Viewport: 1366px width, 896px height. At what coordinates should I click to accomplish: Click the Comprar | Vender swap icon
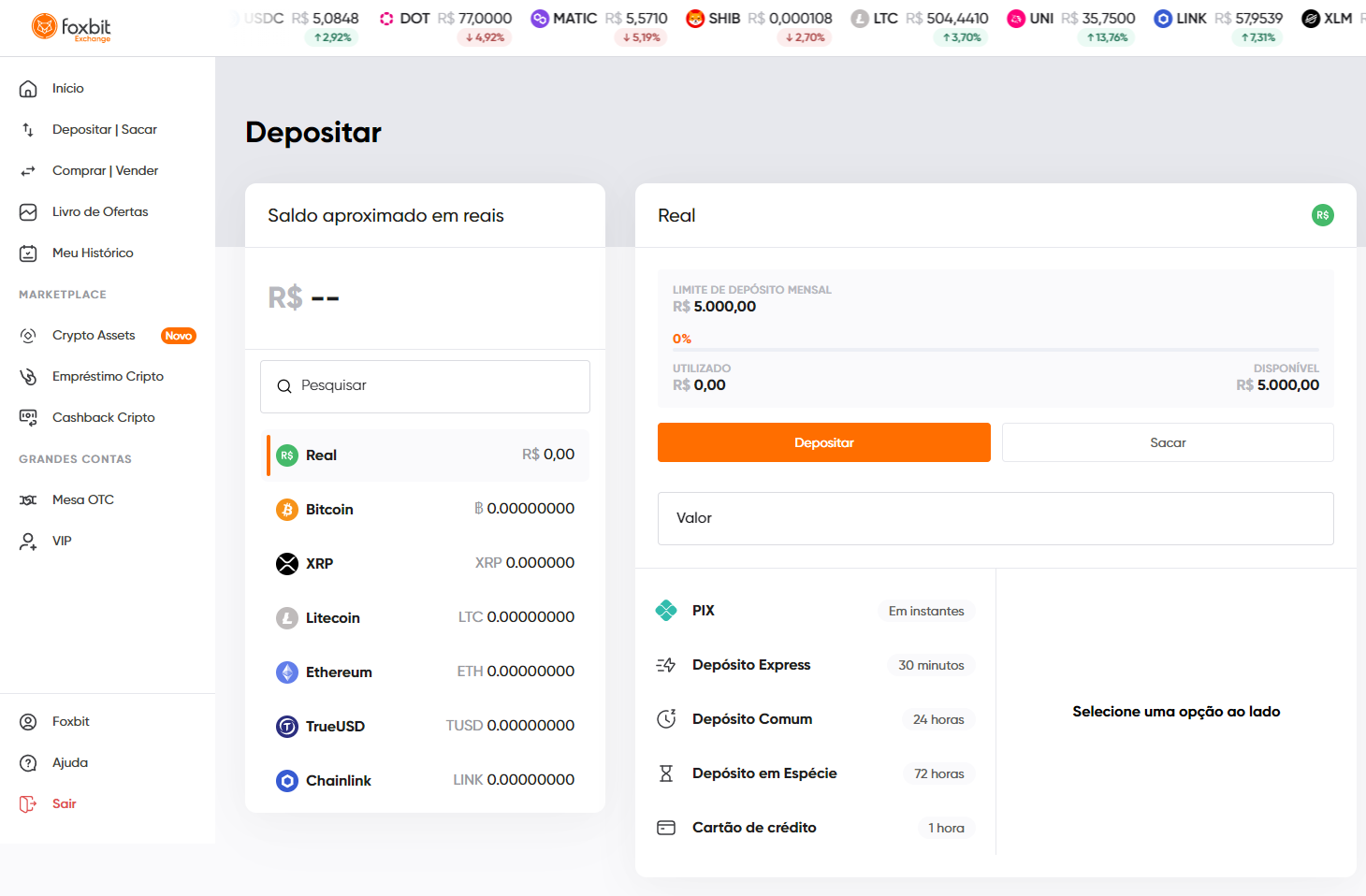pyautogui.click(x=28, y=171)
